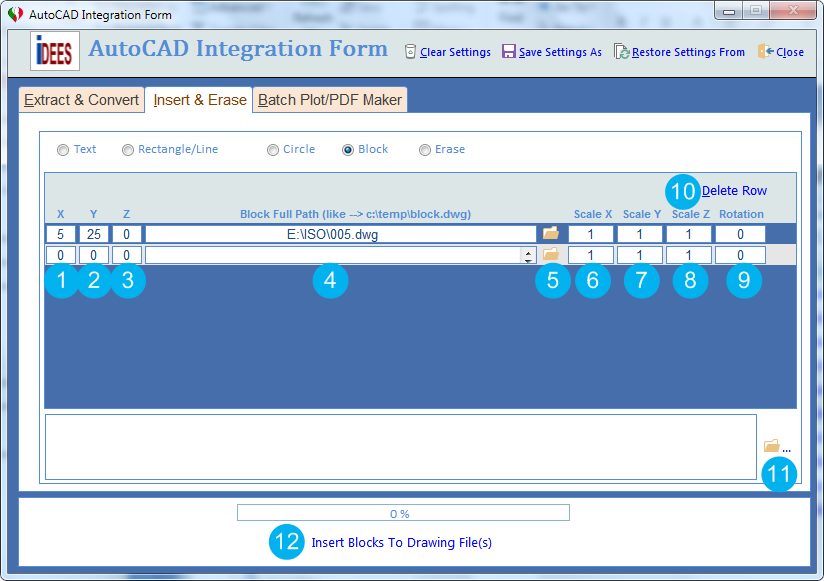Switch to Extract & Convert tab

tap(81, 100)
